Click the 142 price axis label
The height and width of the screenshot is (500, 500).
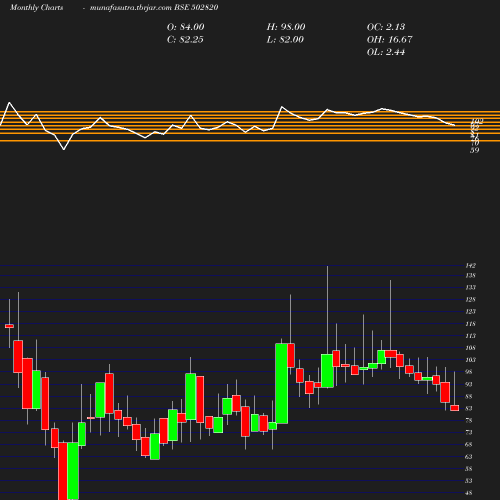coord(470,266)
